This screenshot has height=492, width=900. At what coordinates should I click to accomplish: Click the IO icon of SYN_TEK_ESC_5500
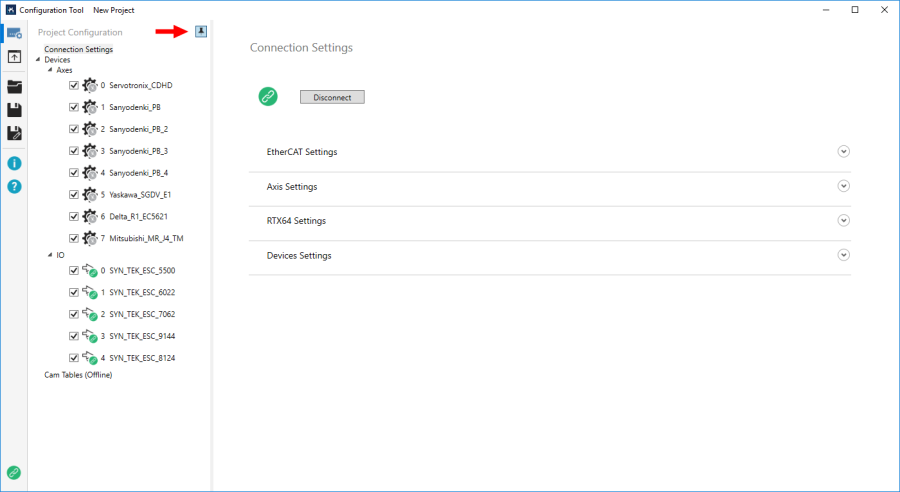90,270
